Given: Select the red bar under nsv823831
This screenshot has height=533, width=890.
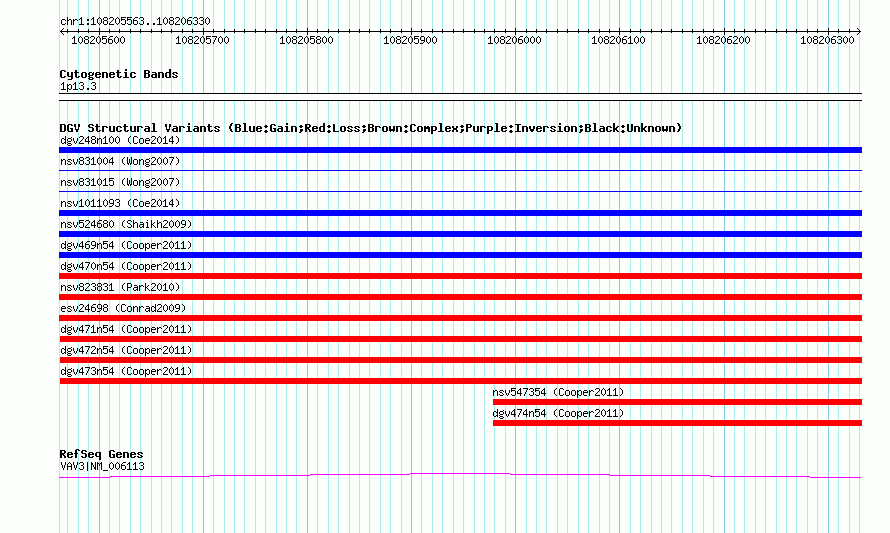Looking at the screenshot, I should (x=460, y=297).
